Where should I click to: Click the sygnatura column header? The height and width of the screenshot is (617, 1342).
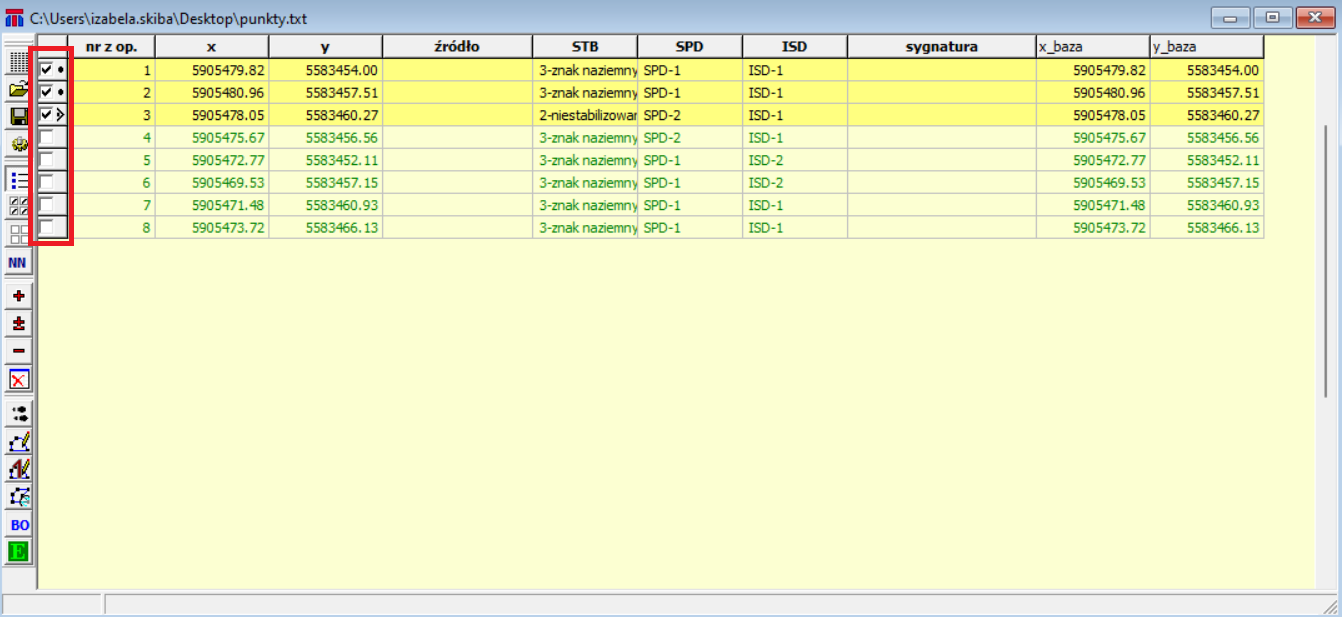941,47
